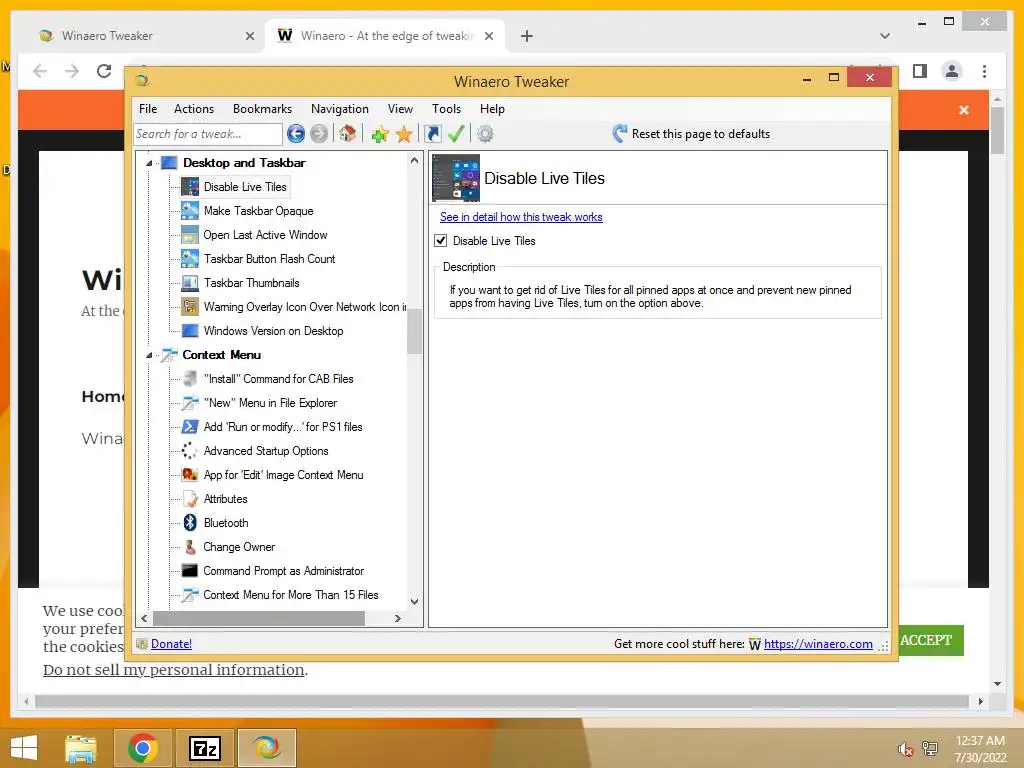Viewport: 1024px width, 768px height.
Task: Open the https://winaero.com link
Action: (x=818, y=644)
